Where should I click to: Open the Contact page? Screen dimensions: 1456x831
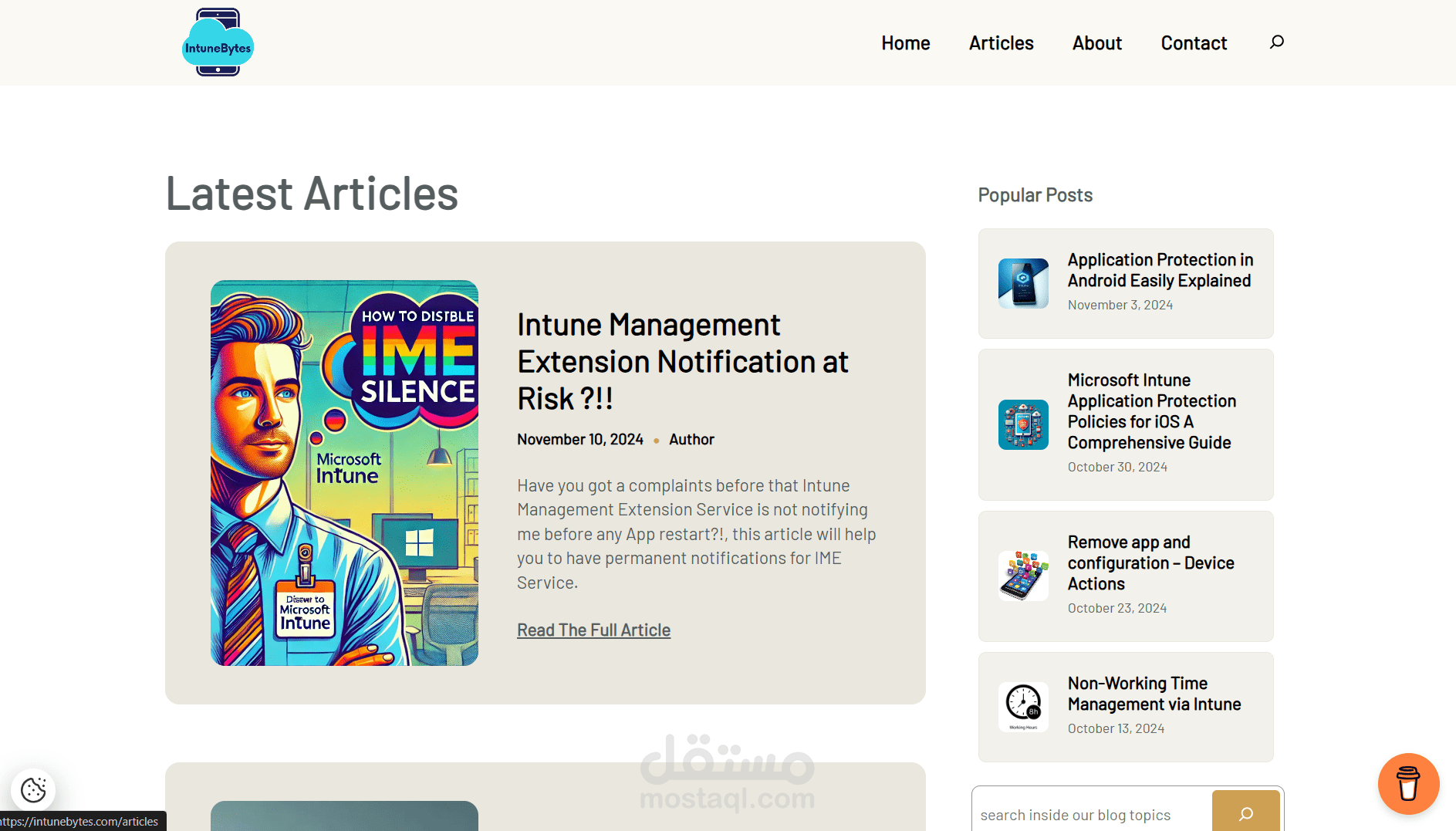1194,43
